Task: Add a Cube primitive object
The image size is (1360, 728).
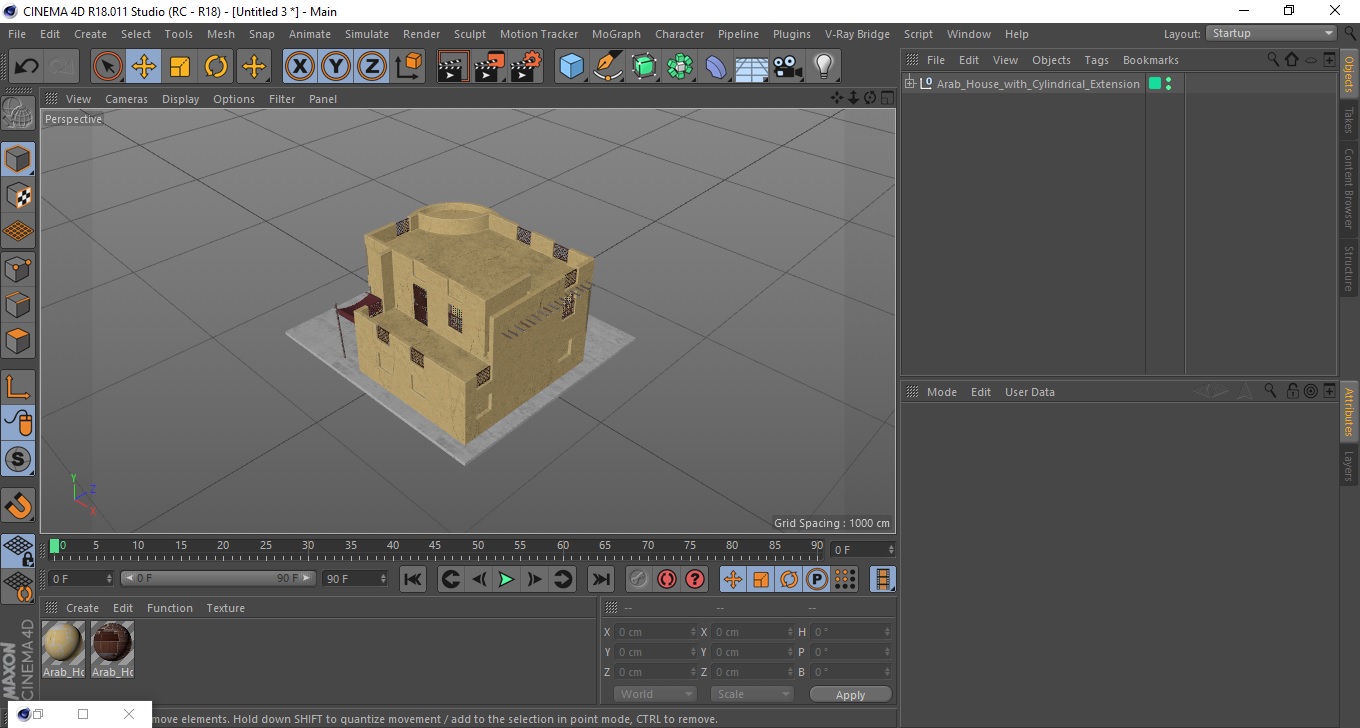Action: (x=571, y=67)
